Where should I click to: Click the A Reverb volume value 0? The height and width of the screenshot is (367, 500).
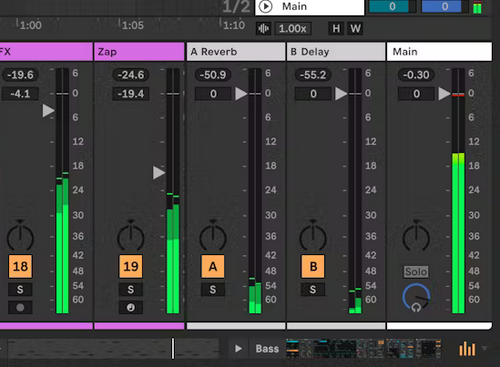[x=213, y=94]
